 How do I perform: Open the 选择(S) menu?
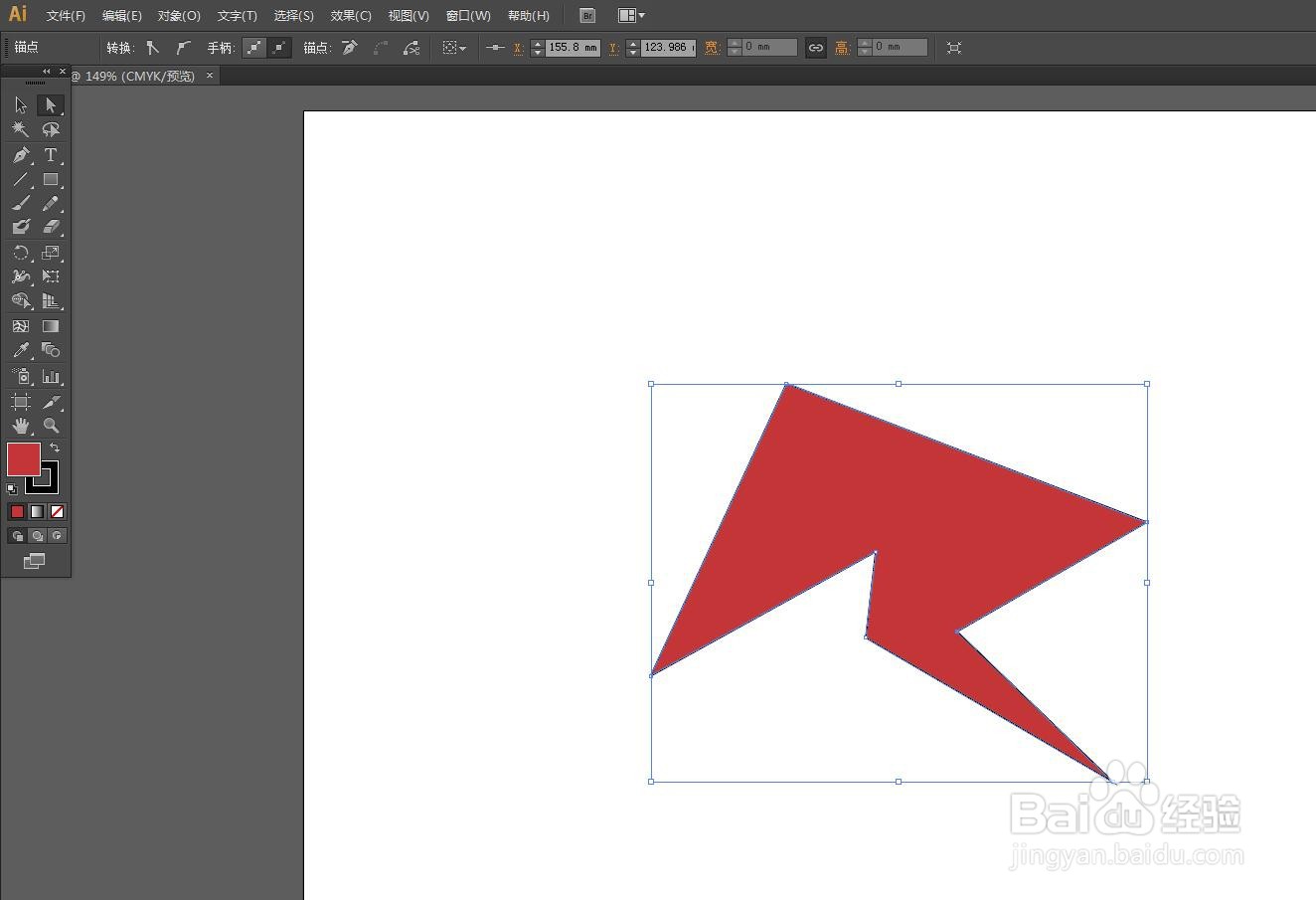tap(294, 16)
